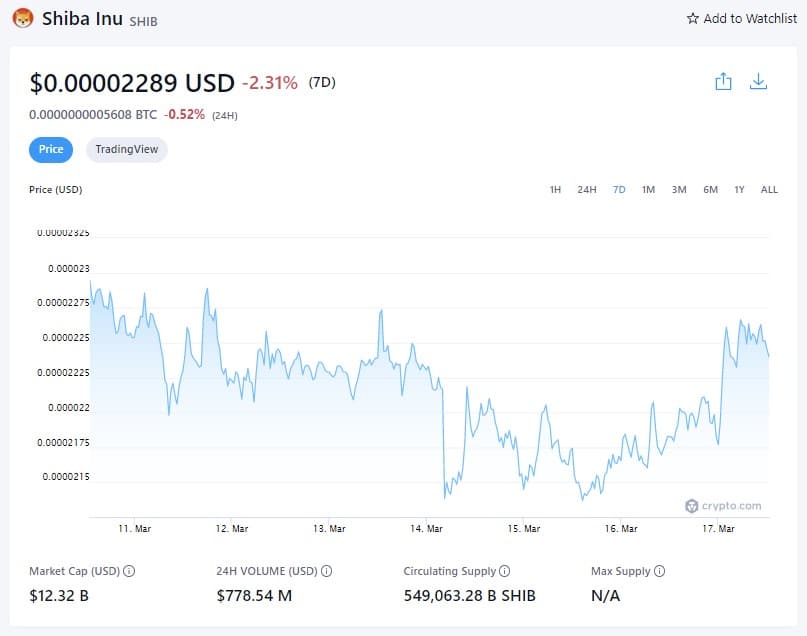Open info icon next to Circulating Supply
This screenshot has width=807, height=636.
click(x=504, y=571)
